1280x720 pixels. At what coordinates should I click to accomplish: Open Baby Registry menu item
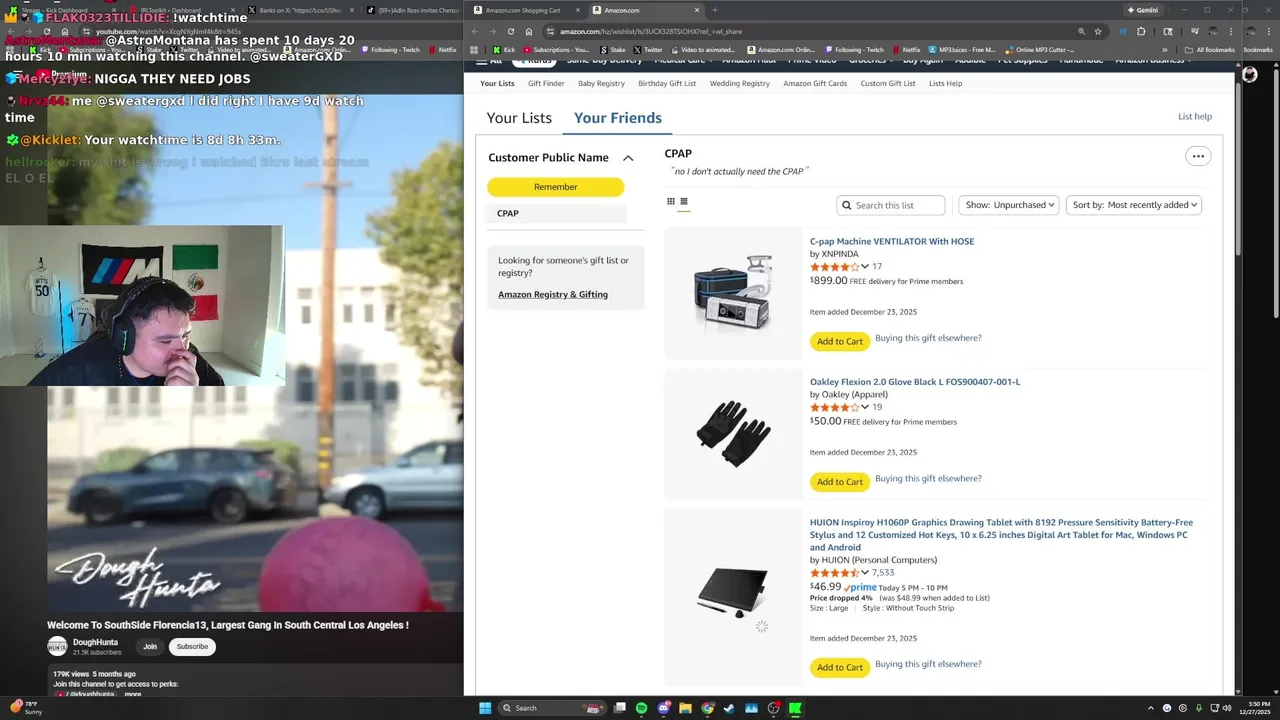601,83
